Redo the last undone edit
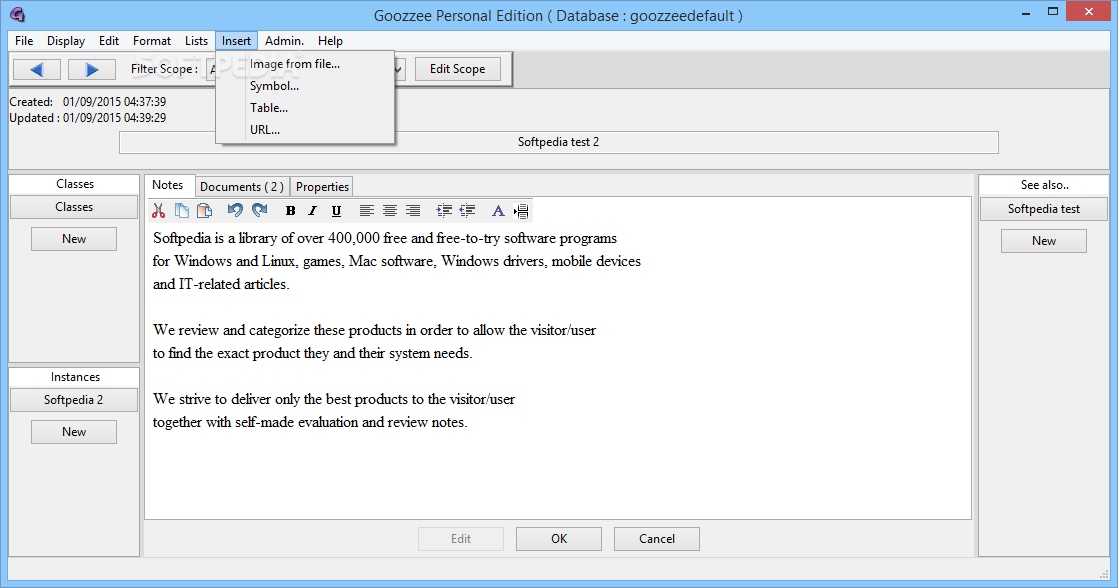This screenshot has height=588, width=1118. [260, 210]
